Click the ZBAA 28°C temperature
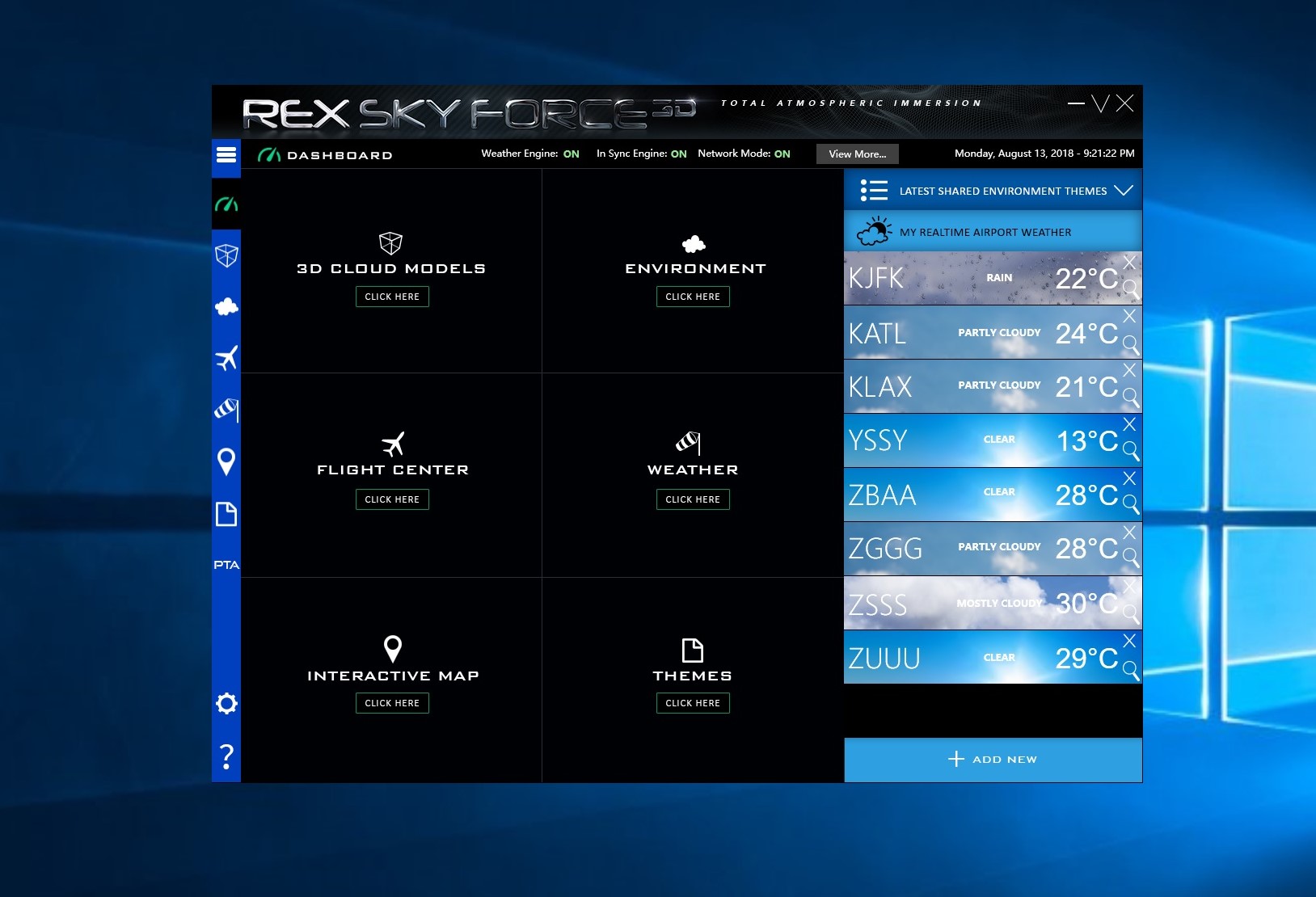The width and height of the screenshot is (1316, 897). [1086, 495]
